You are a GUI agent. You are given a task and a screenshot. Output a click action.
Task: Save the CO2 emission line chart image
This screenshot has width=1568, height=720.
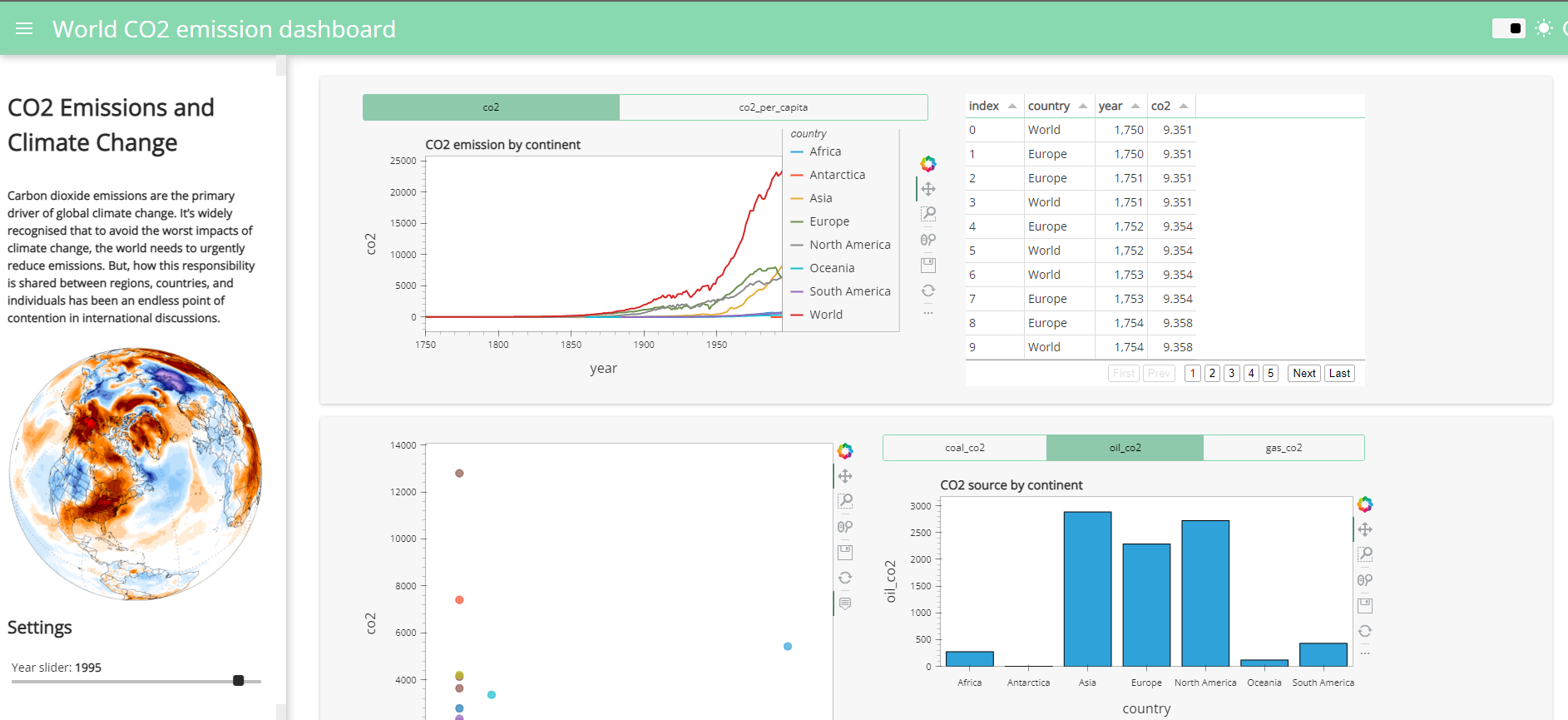pyautogui.click(x=928, y=265)
